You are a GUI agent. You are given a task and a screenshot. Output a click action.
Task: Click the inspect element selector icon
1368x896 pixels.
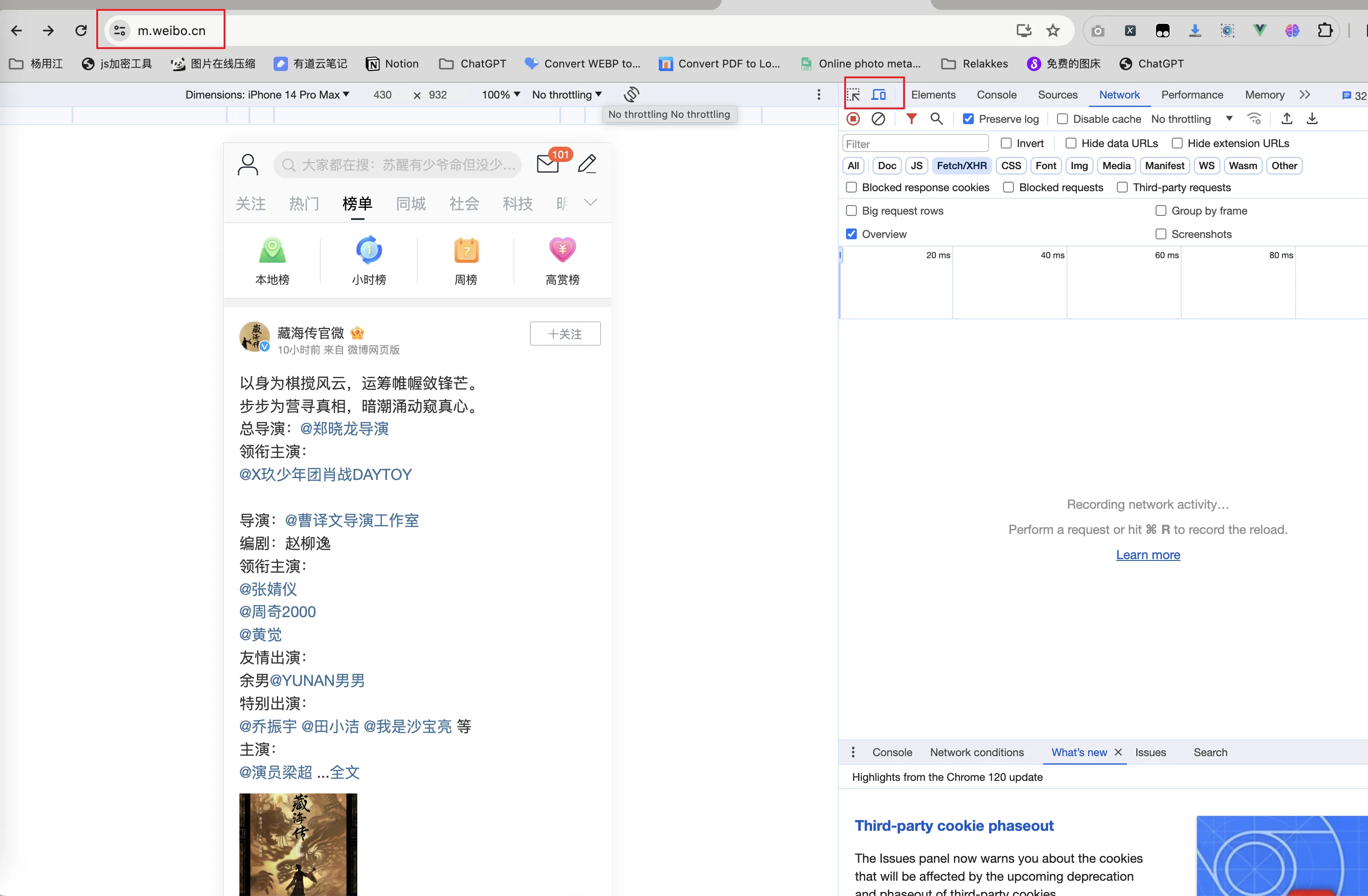(x=854, y=95)
